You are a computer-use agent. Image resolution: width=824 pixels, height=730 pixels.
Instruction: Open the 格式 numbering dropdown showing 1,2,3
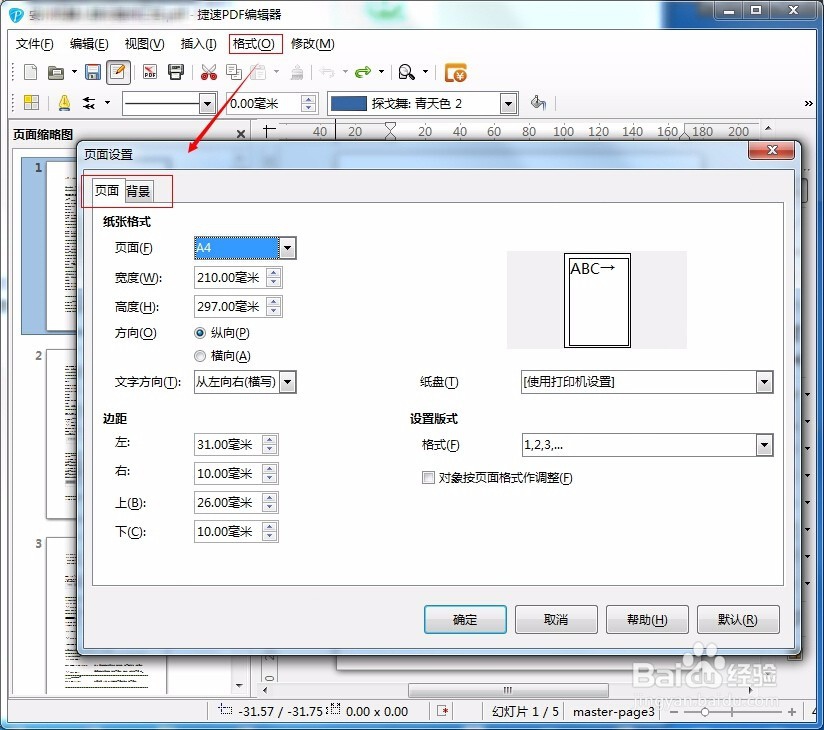[x=764, y=445]
